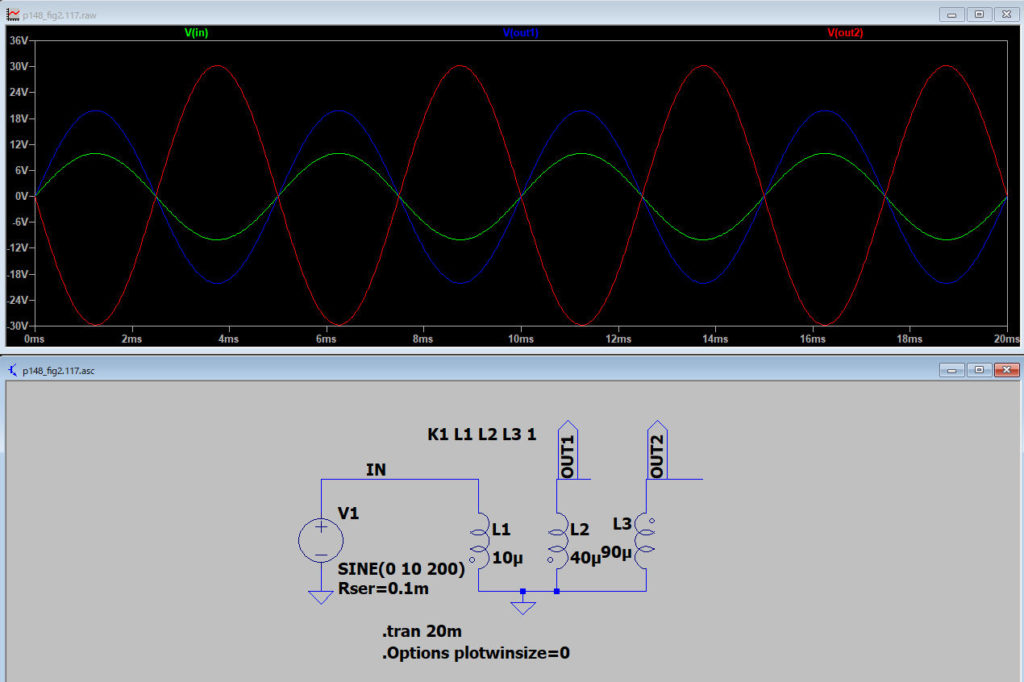
Task: Select the L3 inductor symbol
Action: click(x=646, y=541)
